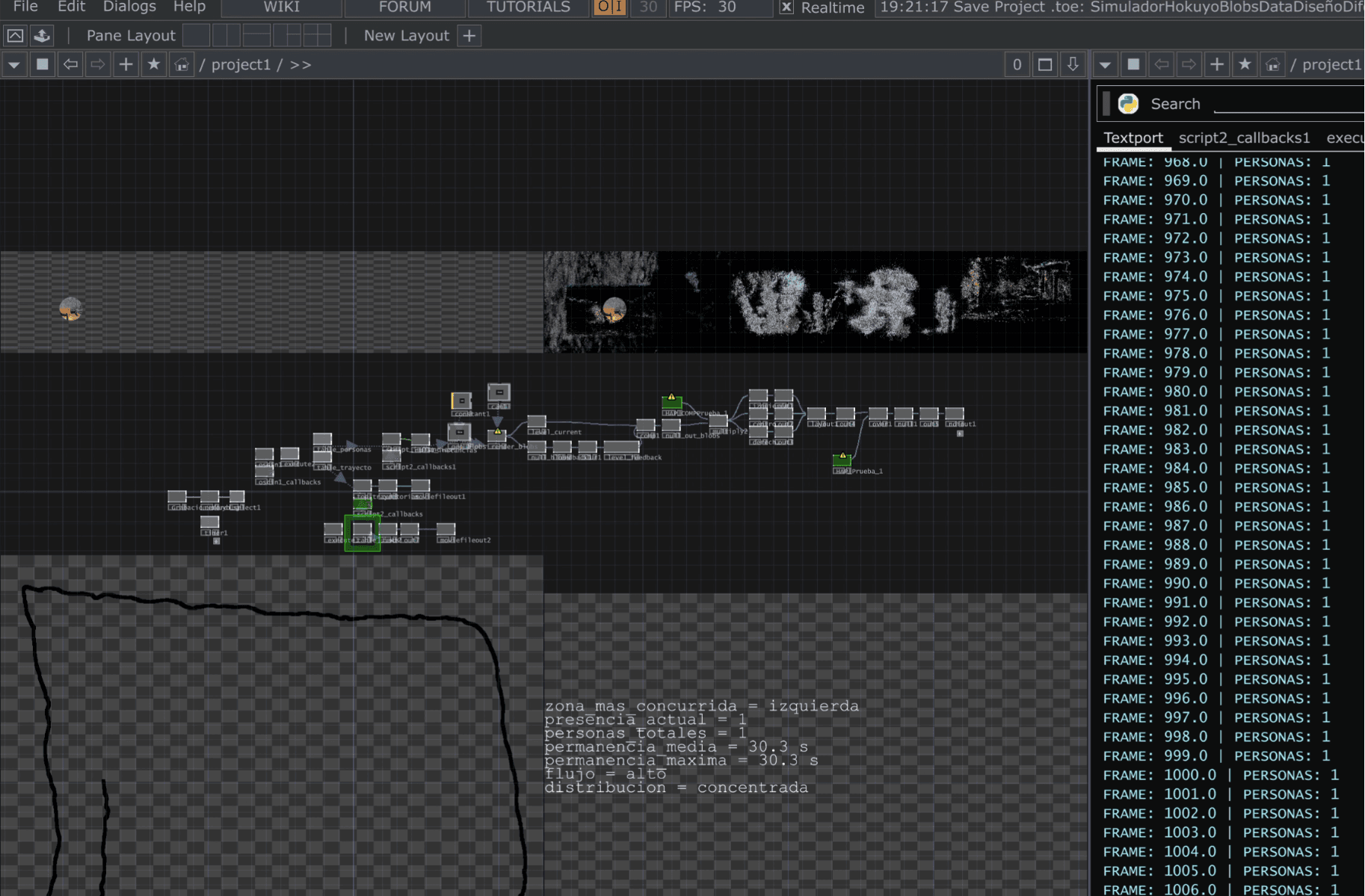Click the project1 path in left pane
The height and width of the screenshot is (896, 1365).
241,65
